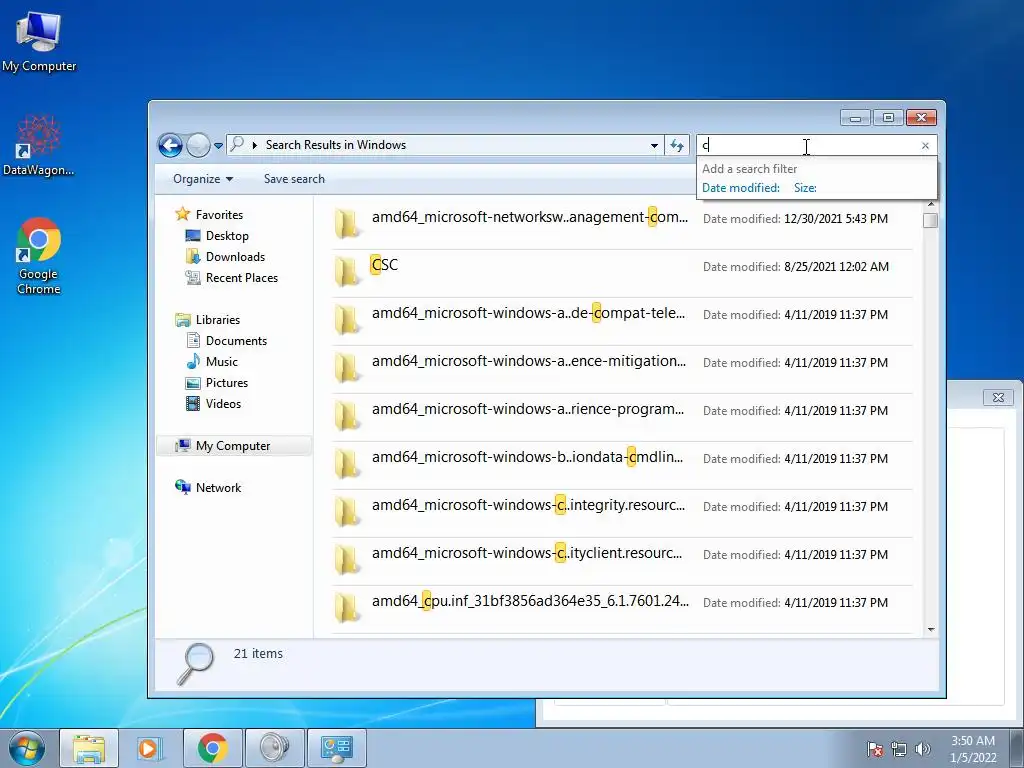Launch Windows Media Player from taskbar
1024x768 pixels.
[150, 748]
